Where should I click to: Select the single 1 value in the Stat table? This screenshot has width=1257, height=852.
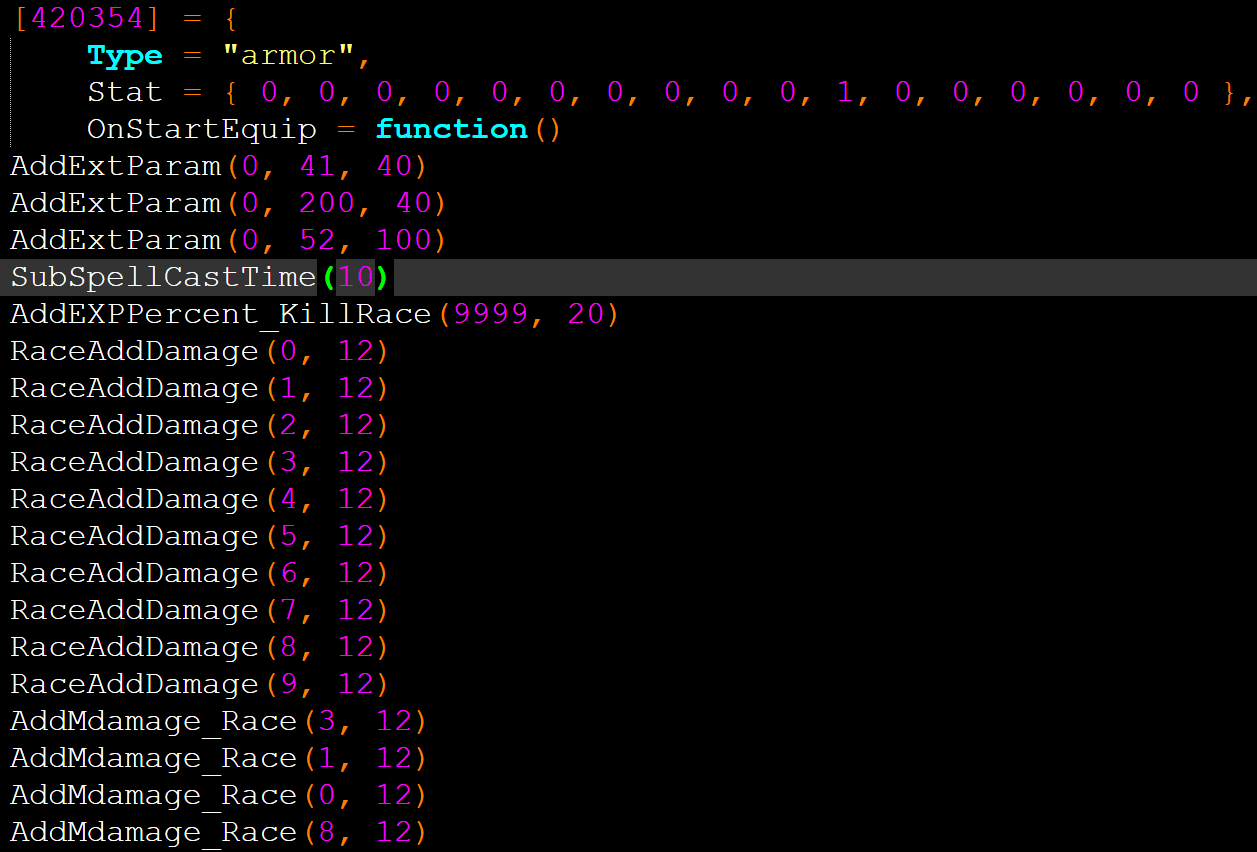pos(845,92)
